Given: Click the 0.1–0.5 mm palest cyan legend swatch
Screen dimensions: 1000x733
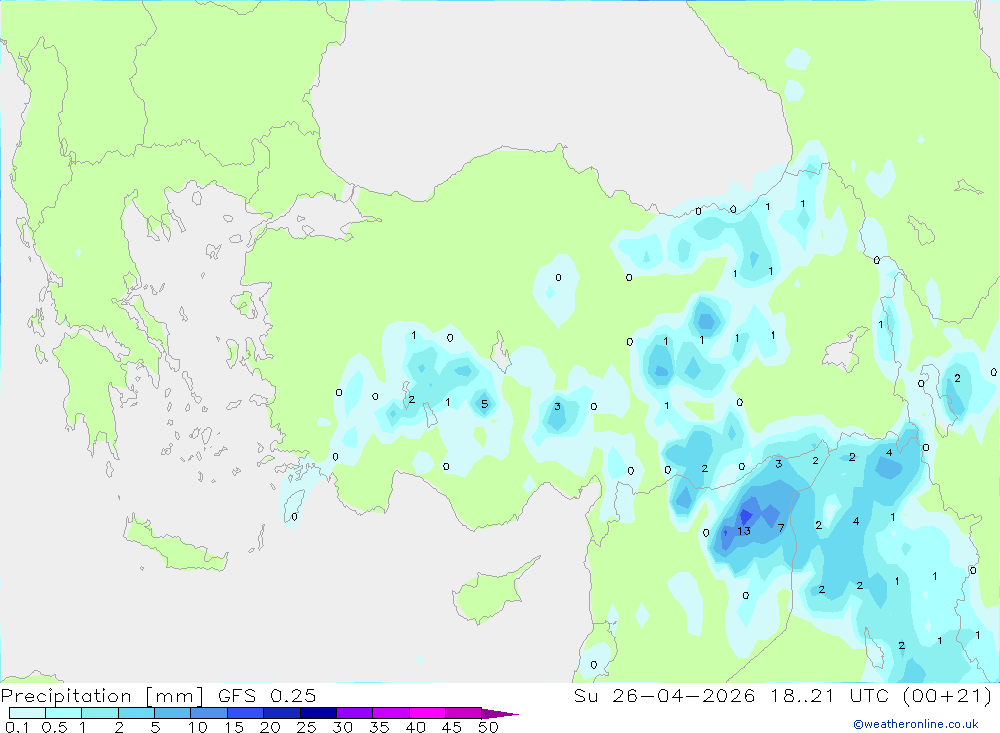Looking at the screenshot, I should click(27, 713).
